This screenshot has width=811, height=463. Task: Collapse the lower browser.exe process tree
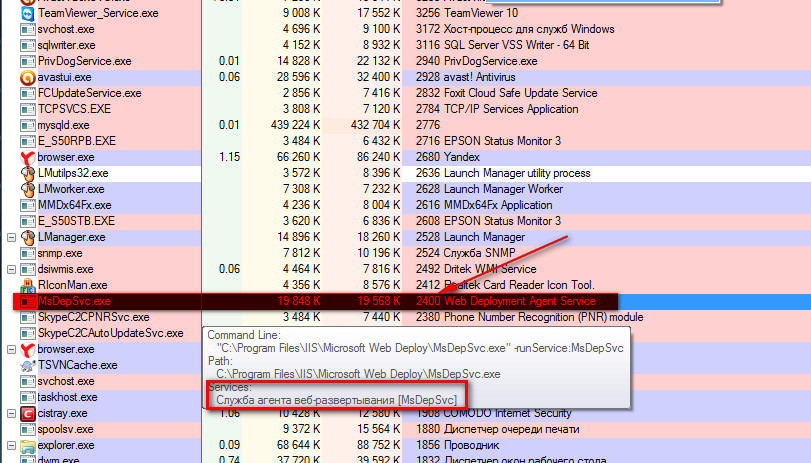11,349
